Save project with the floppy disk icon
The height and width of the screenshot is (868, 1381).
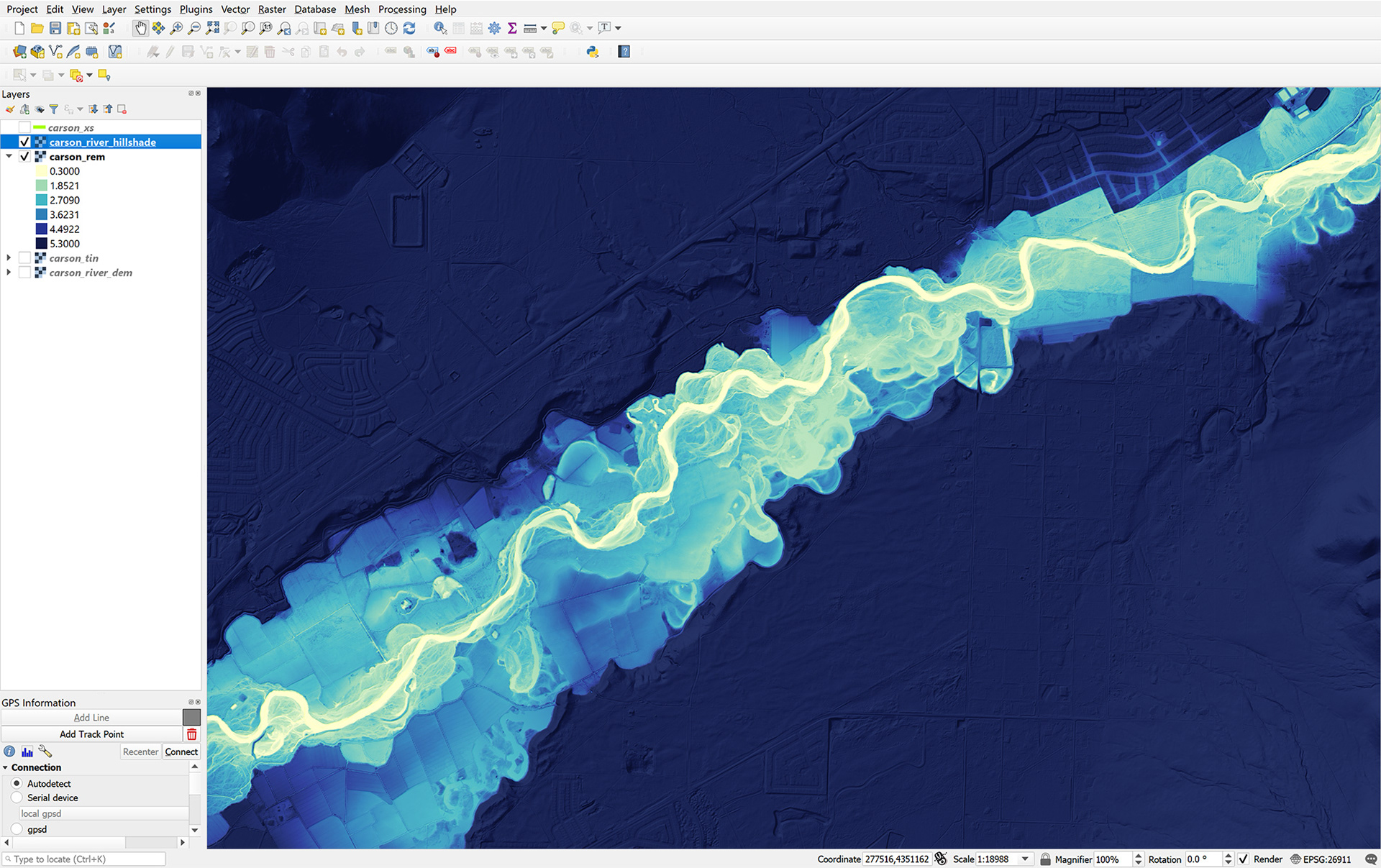[x=55, y=28]
